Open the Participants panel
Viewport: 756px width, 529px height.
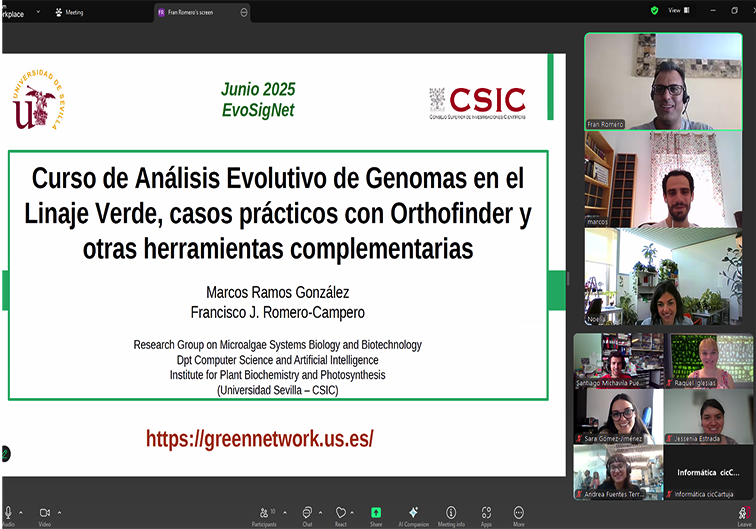click(x=263, y=512)
